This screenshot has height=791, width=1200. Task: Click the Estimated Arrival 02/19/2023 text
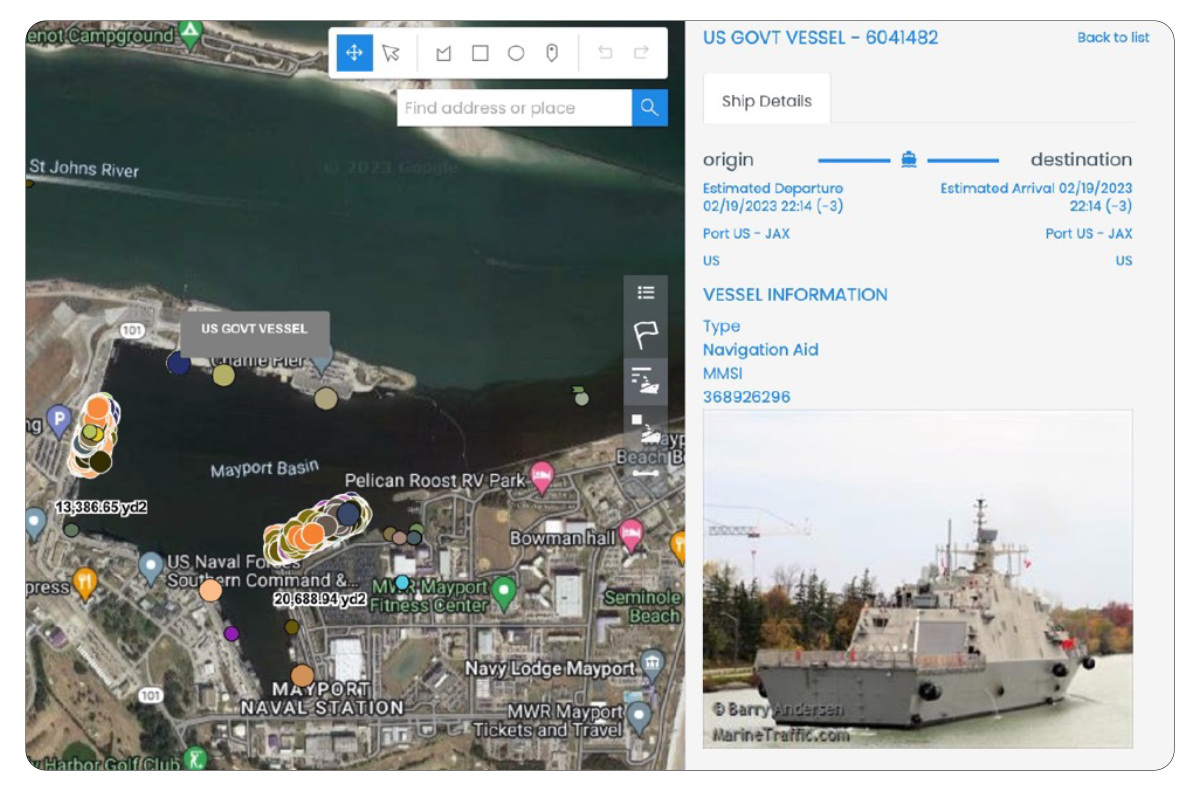pyautogui.click(x=1036, y=197)
